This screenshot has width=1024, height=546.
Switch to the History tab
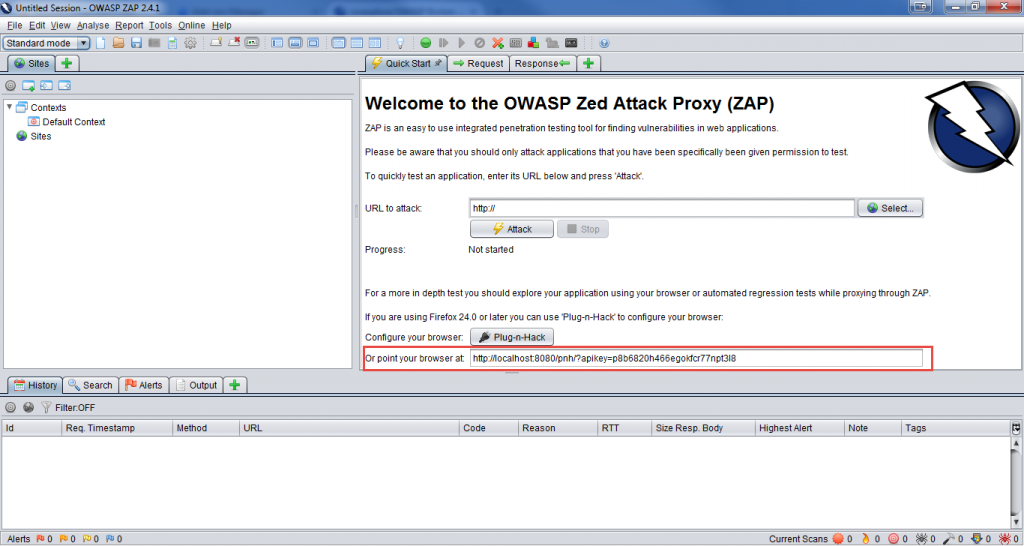[36, 385]
